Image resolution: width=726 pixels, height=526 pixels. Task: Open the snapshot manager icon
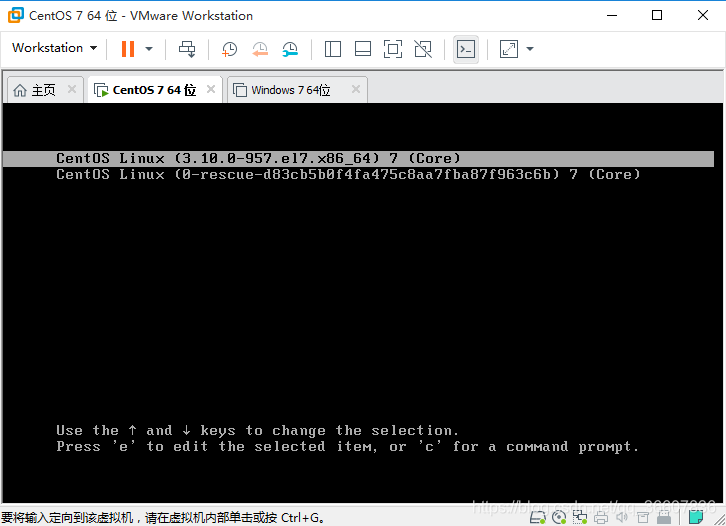point(290,49)
